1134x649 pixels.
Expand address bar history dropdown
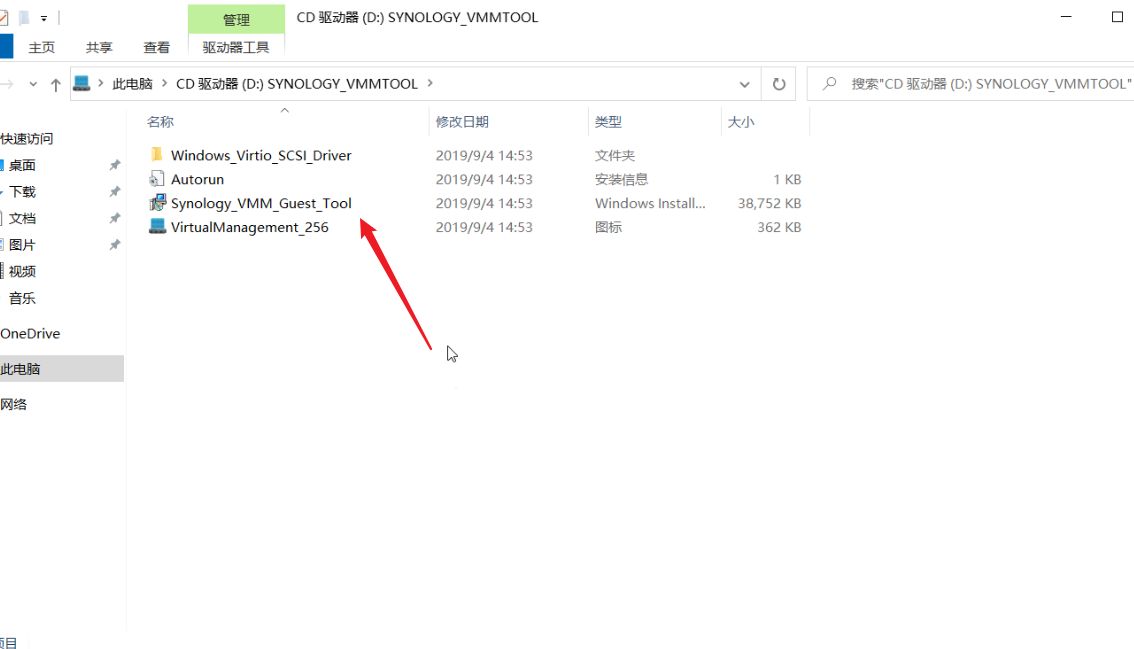tap(744, 85)
